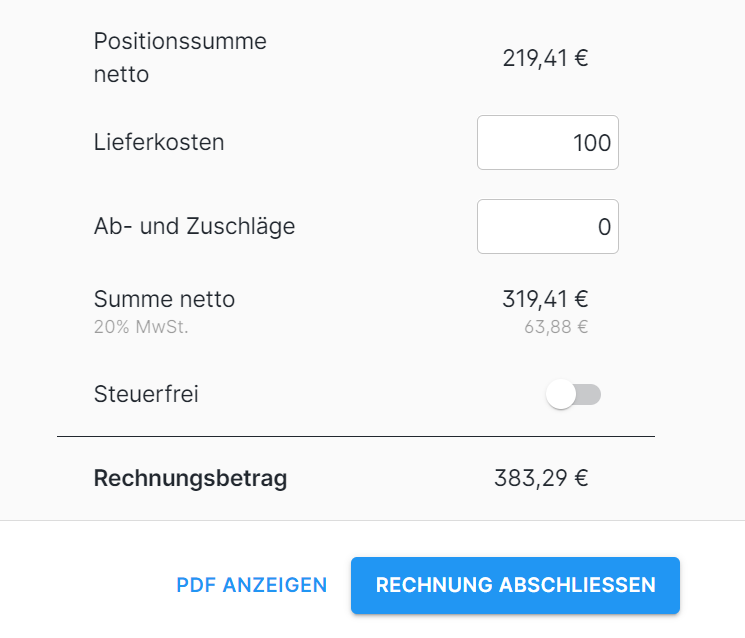Click the bold Rechnungsbetrag label
This screenshot has height=638, width=745.
[x=190, y=478]
